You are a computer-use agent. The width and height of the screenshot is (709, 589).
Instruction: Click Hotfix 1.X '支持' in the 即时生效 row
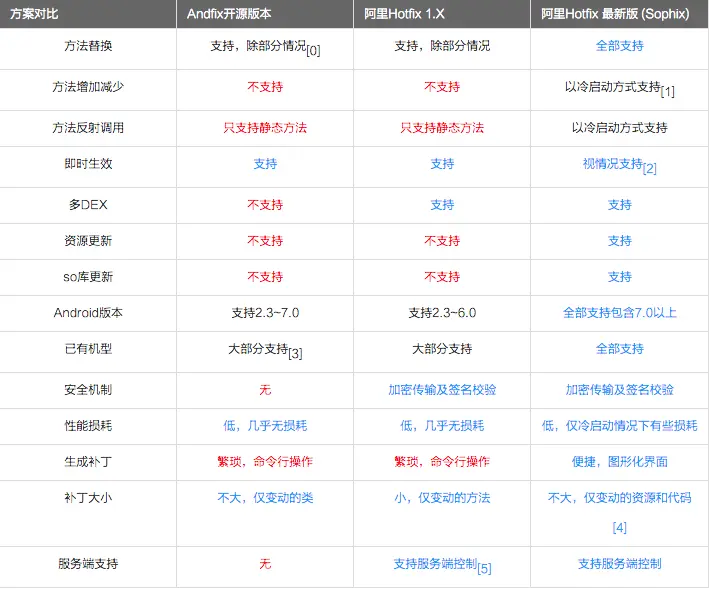[442, 164]
